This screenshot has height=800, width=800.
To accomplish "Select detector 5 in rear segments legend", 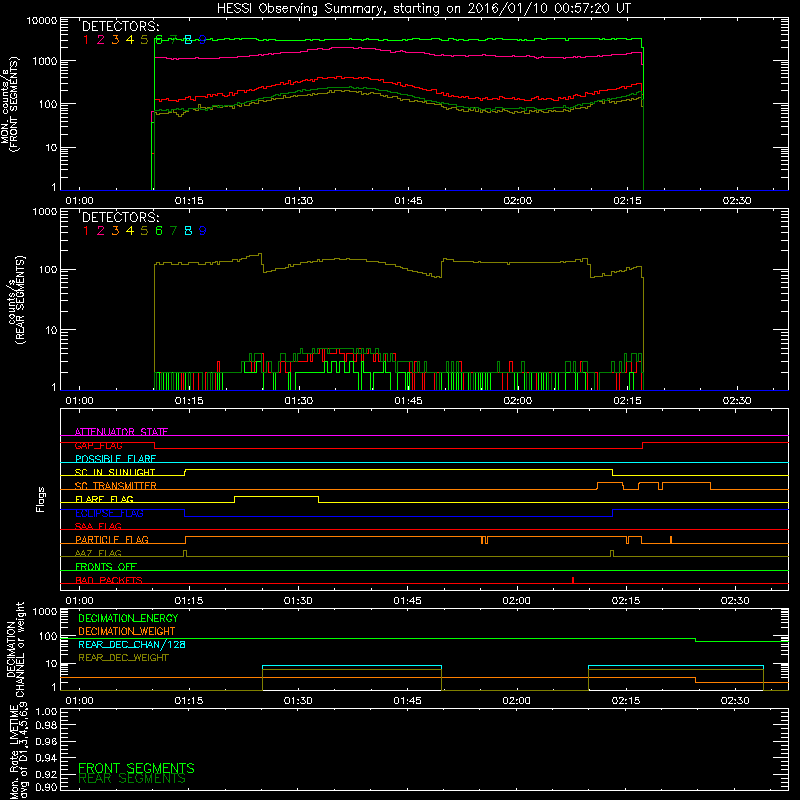I will [144, 231].
